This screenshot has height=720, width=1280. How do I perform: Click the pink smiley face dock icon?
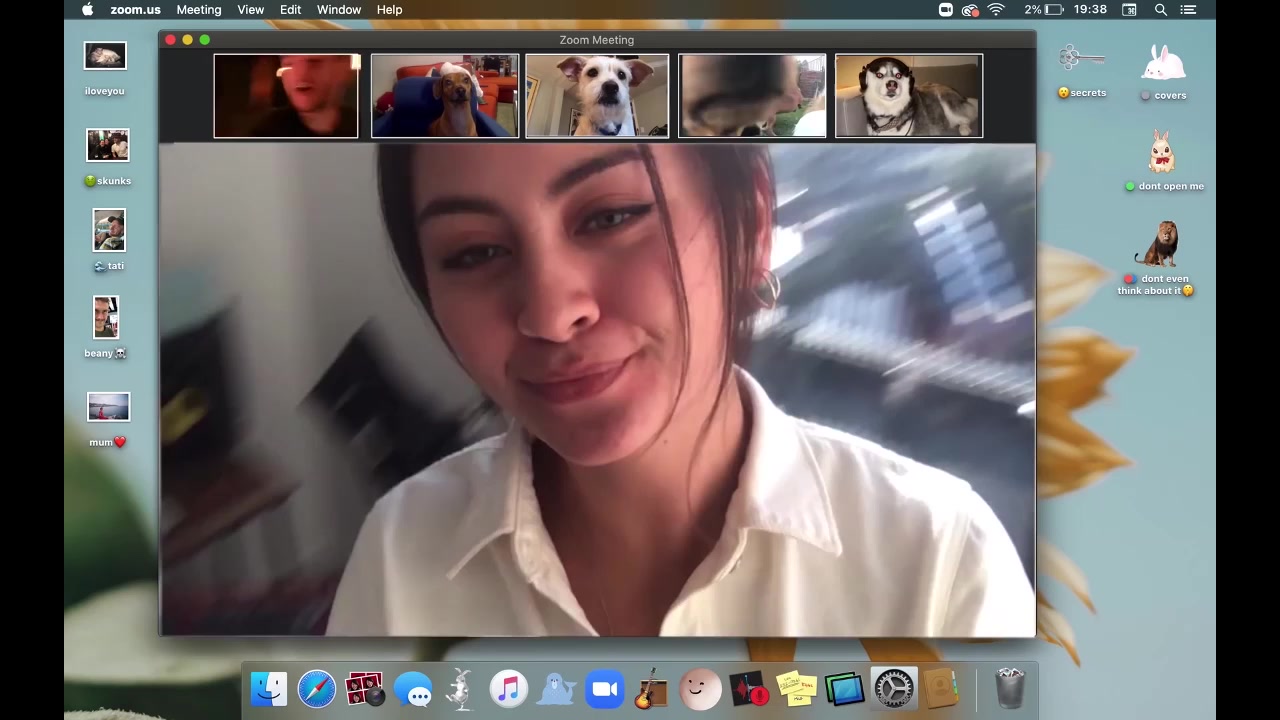point(700,689)
